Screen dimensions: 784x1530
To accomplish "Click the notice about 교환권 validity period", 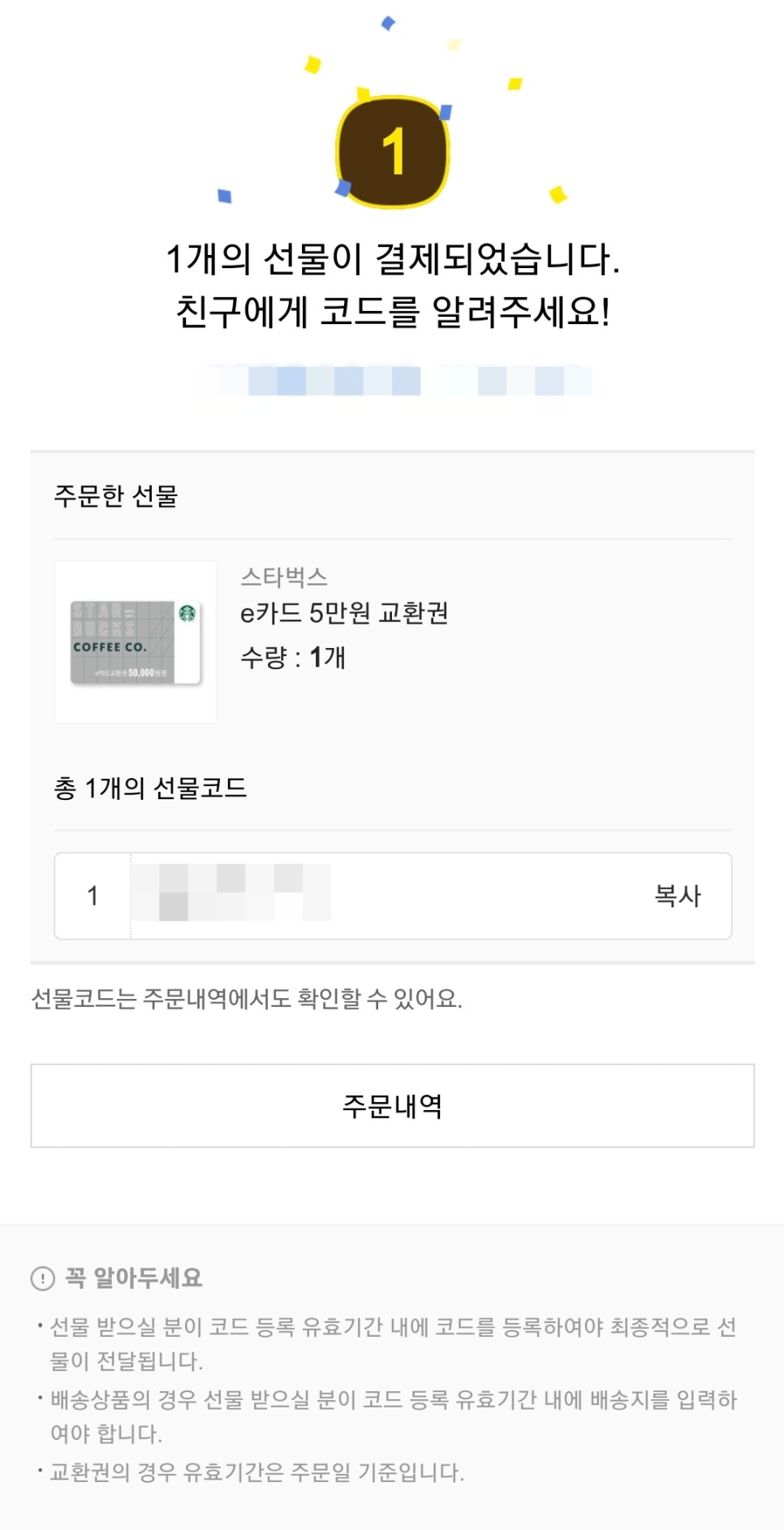I will (257, 1472).
